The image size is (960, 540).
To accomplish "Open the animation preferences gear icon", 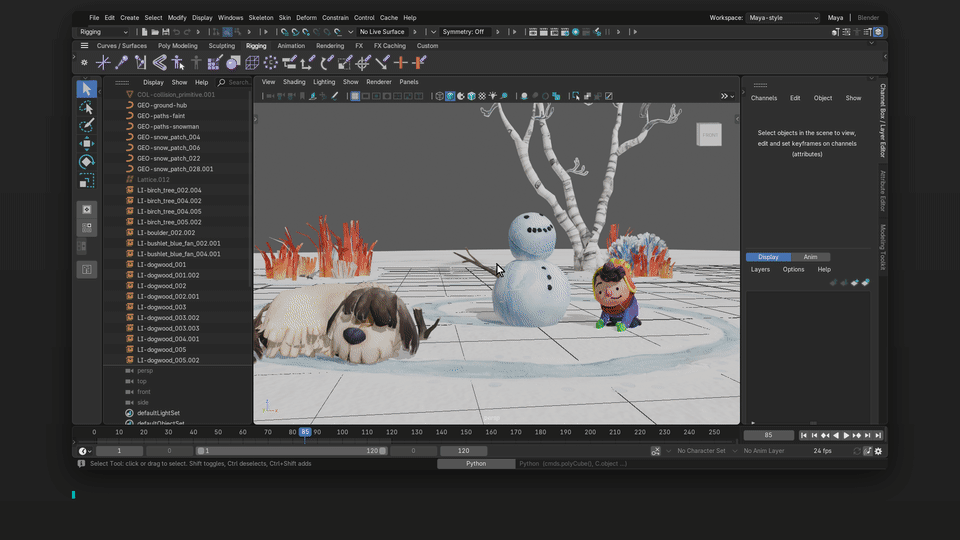I will pos(879,451).
